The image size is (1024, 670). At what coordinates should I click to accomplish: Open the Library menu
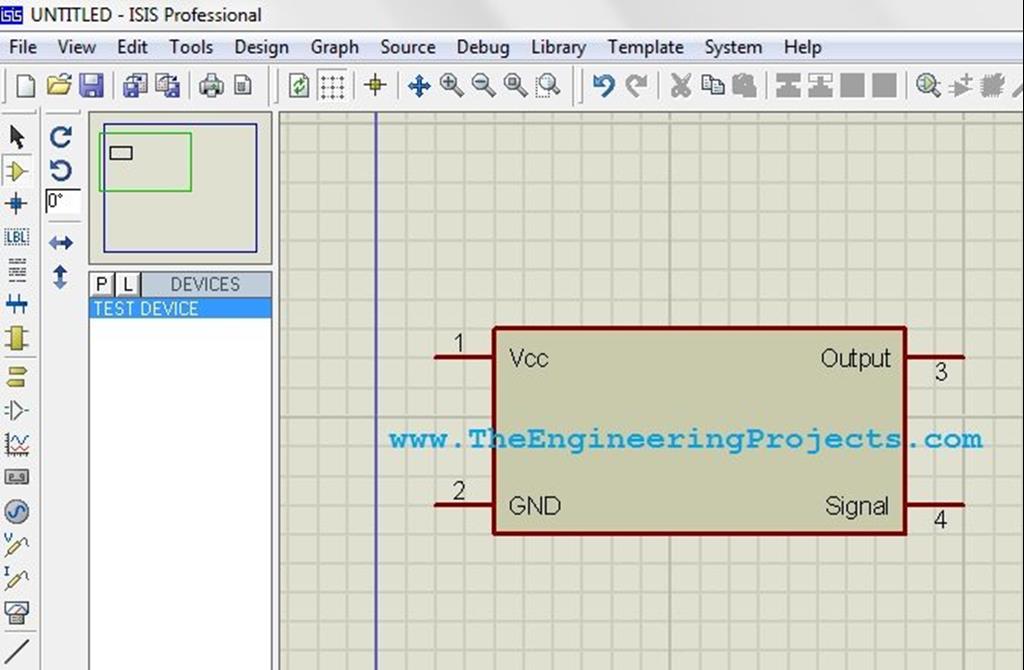coord(558,47)
